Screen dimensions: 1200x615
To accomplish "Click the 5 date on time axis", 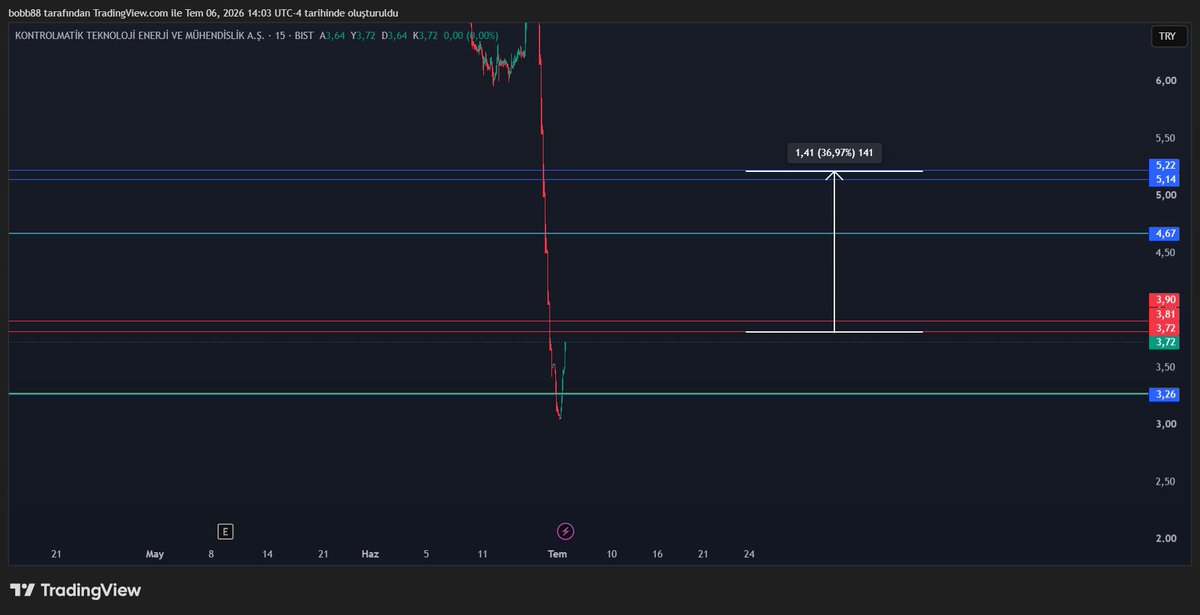I will pos(426,553).
